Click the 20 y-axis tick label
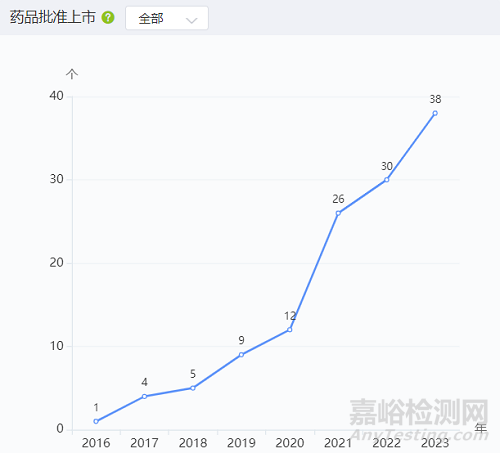Image resolution: width=500 pixels, height=453 pixels. coord(56,263)
